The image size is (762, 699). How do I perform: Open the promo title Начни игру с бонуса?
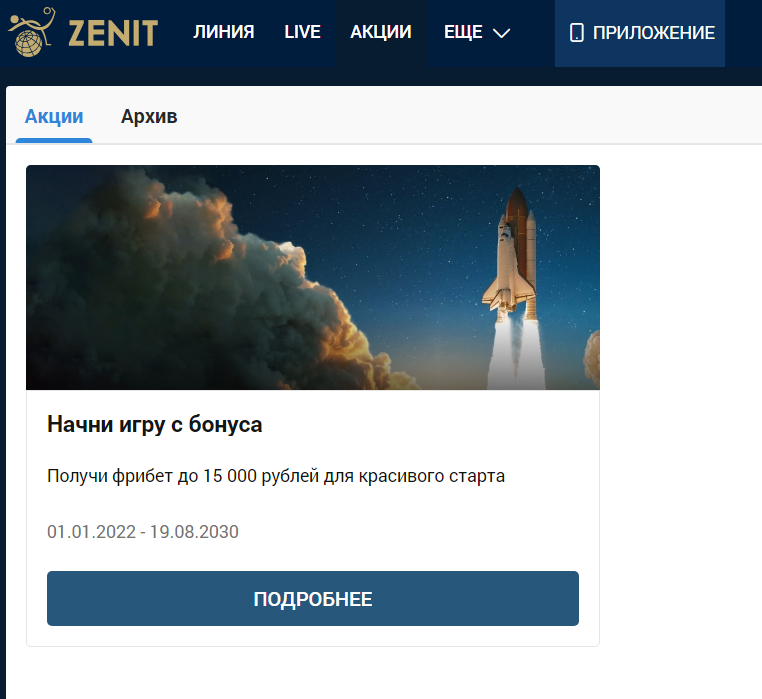154,424
